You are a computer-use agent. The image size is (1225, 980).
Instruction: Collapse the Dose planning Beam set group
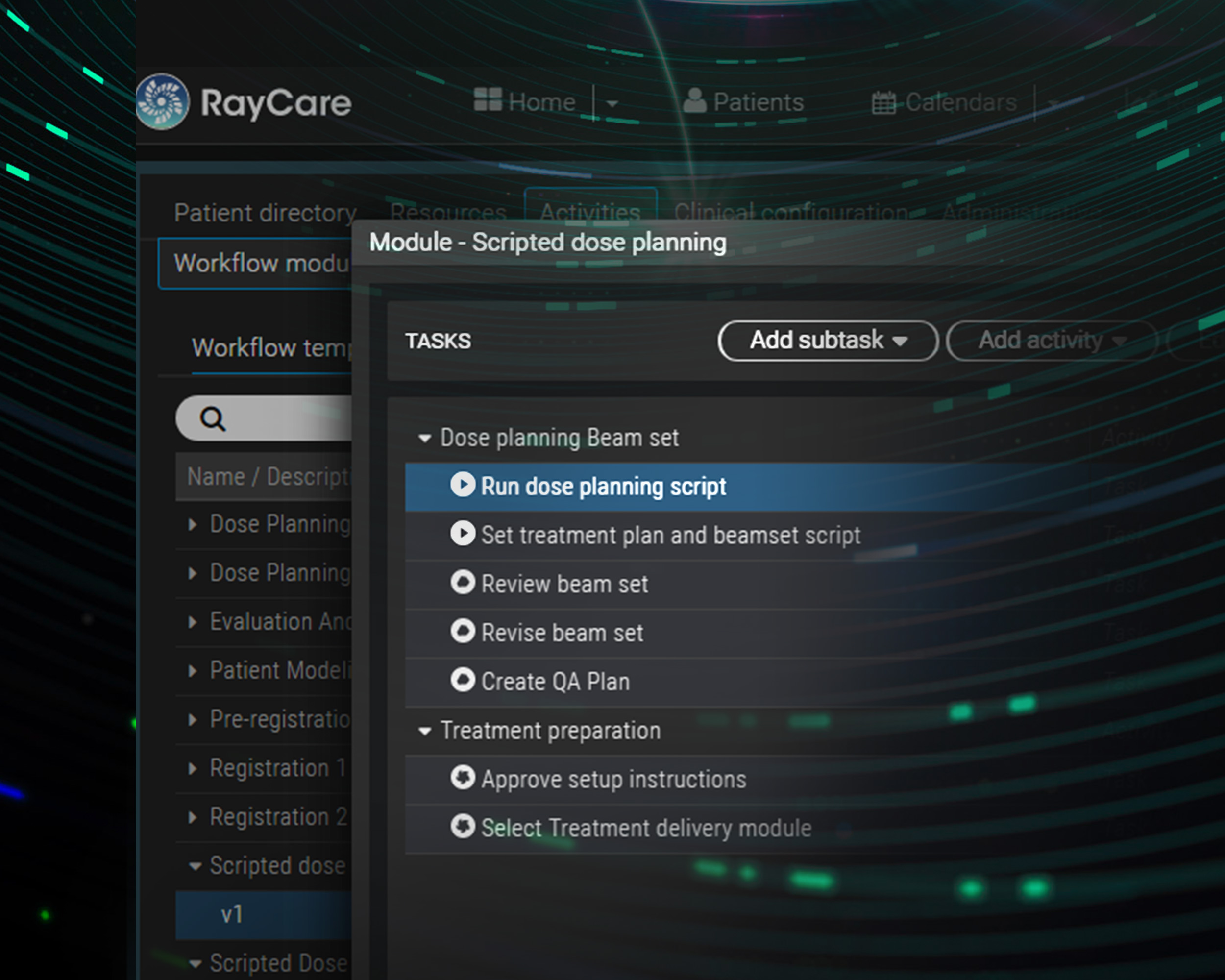coord(424,438)
